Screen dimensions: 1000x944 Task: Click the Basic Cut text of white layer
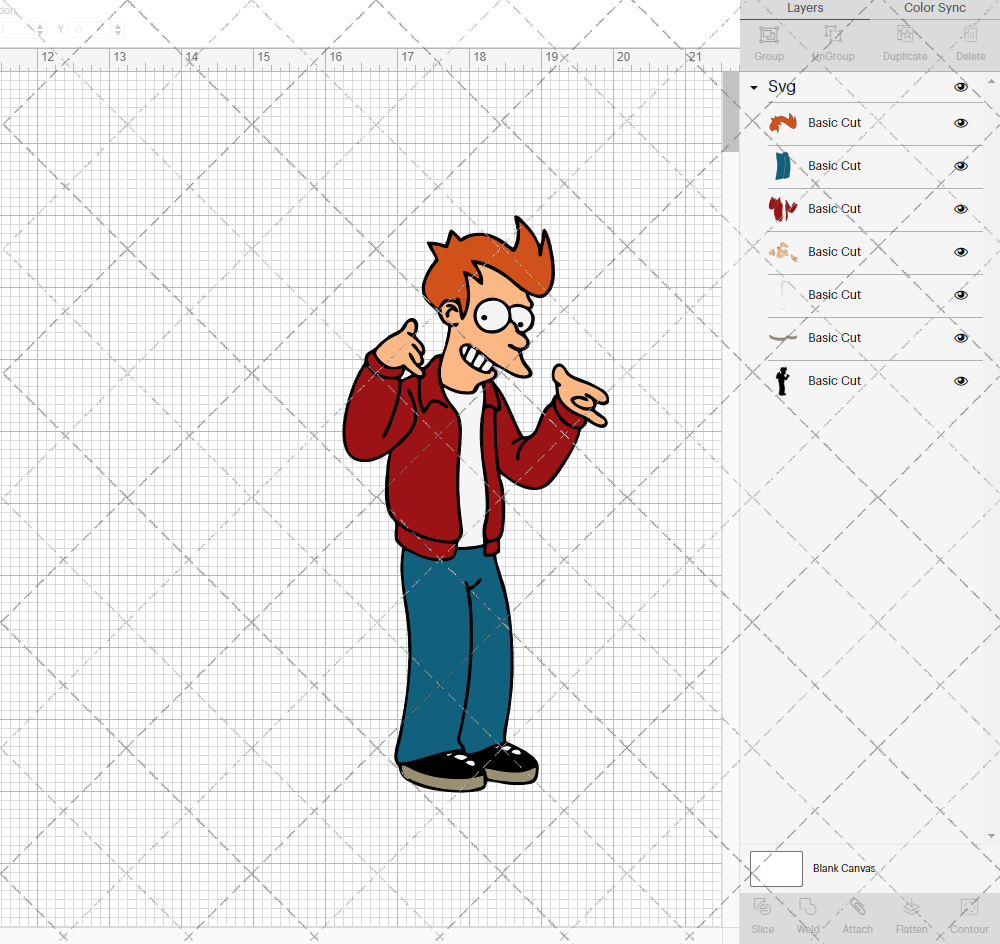(834, 295)
